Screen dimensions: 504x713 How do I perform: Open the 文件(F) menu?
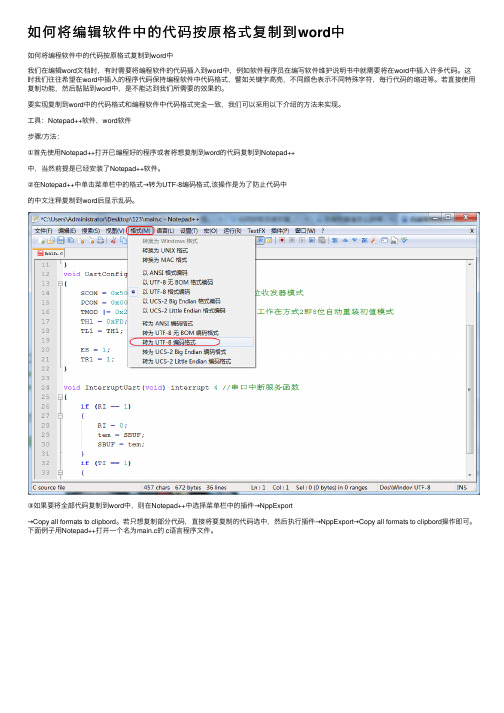pyautogui.click(x=44, y=231)
